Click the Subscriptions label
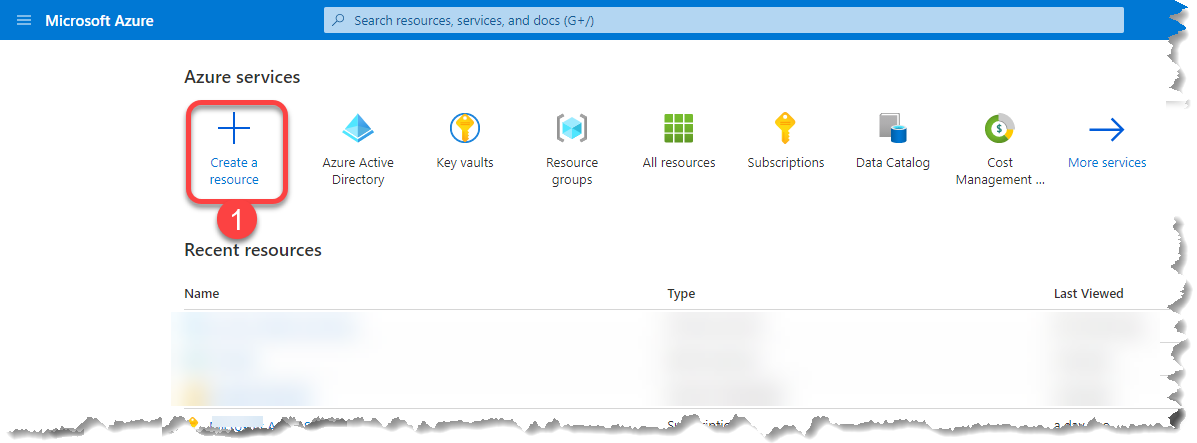 786,163
